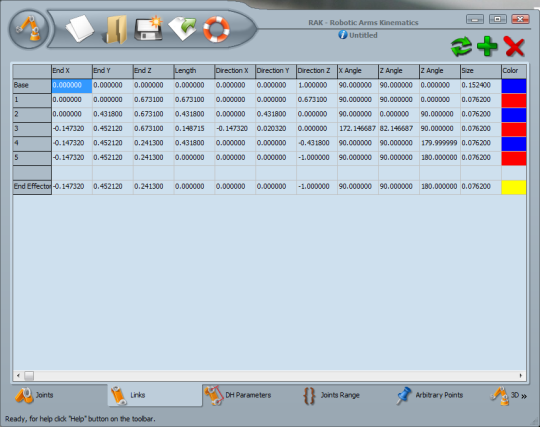
Task: Open Help with the lifebuoy icon
Action: [216, 29]
